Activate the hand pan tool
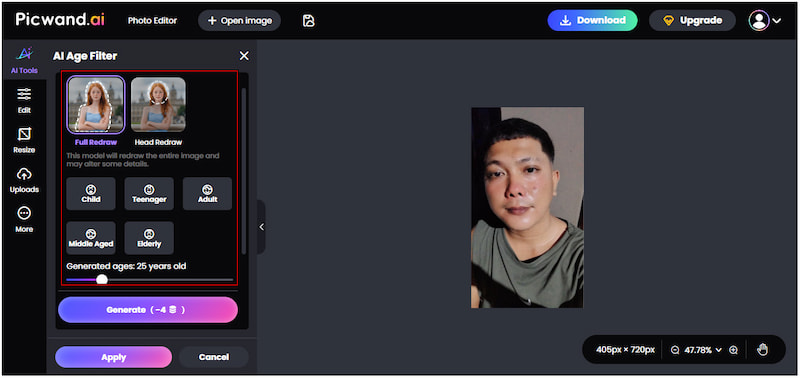Image resolution: width=800 pixels, height=378 pixels. click(762, 349)
